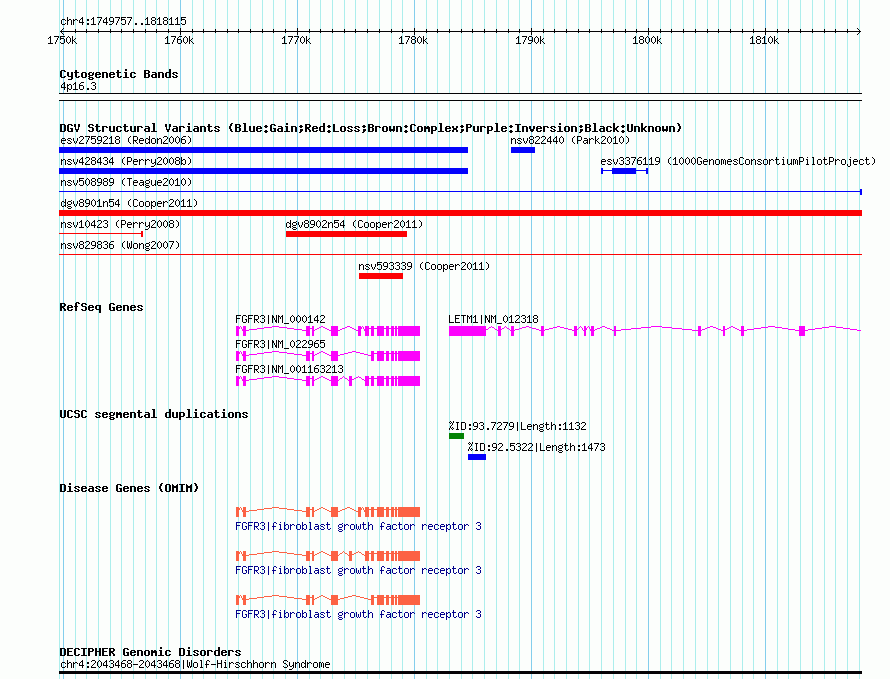Click the 1780k ruler tick label
The height and width of the screenshot is (679, 890).
coord(413,40)
